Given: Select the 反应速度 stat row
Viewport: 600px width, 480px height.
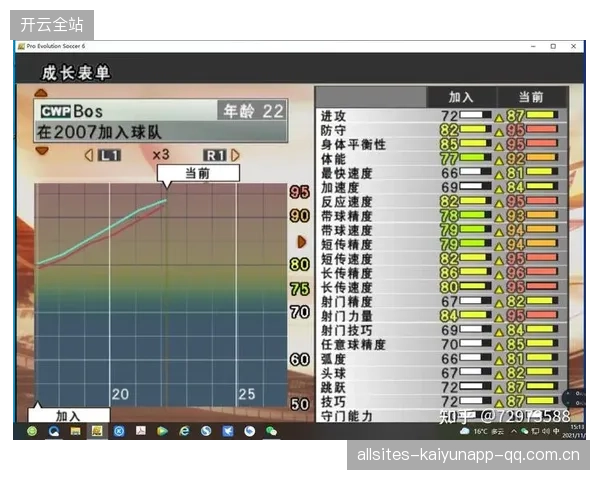Looking at the screenshot, I should pos(441,201).
